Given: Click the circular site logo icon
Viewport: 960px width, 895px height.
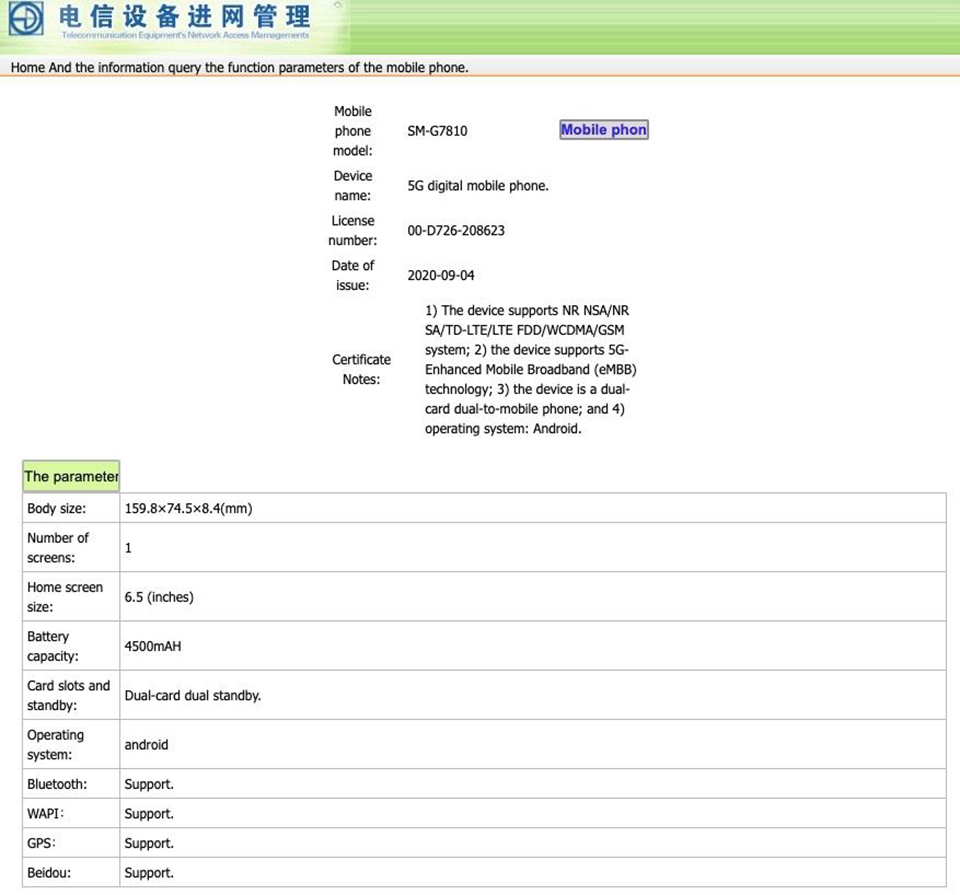Looking at the screenshot, I should 26,18.
